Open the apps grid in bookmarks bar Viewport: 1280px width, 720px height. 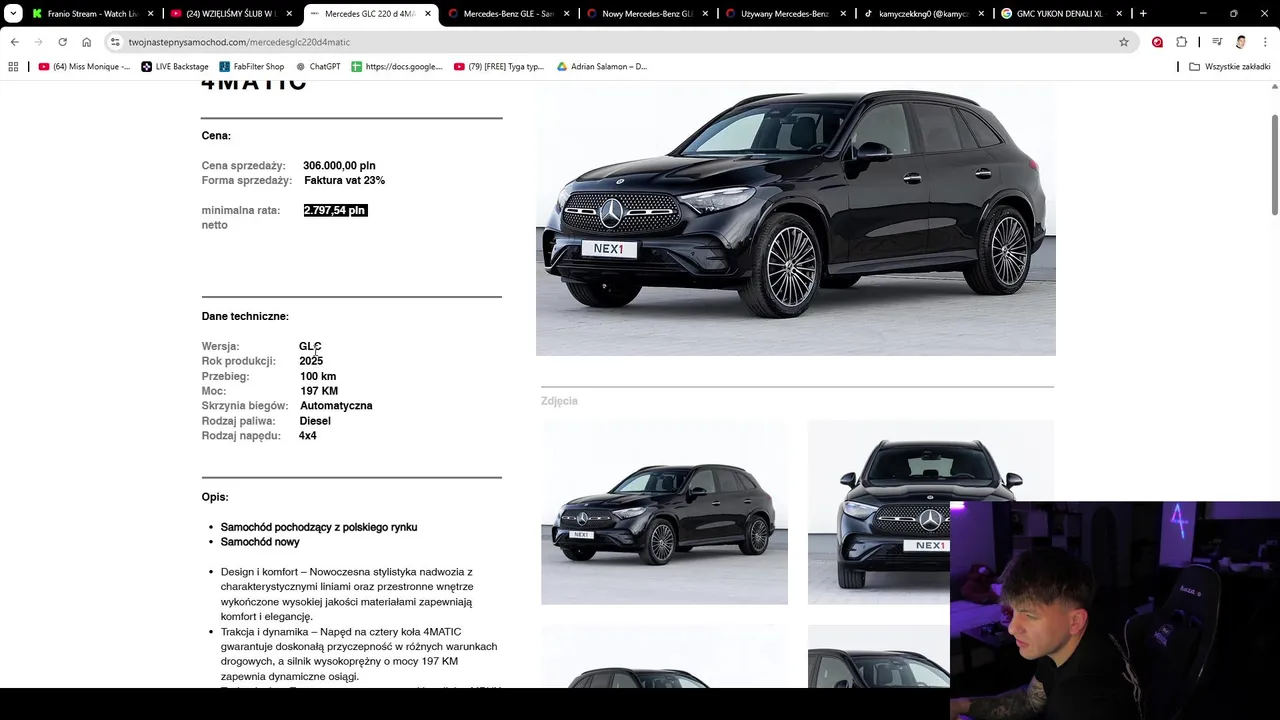tap(13, 67)
